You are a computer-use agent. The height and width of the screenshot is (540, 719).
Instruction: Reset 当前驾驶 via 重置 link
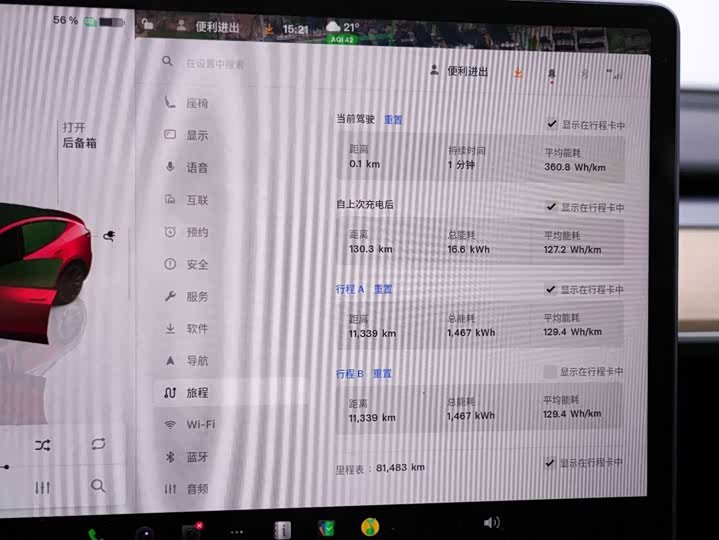[x=393, y=120]
